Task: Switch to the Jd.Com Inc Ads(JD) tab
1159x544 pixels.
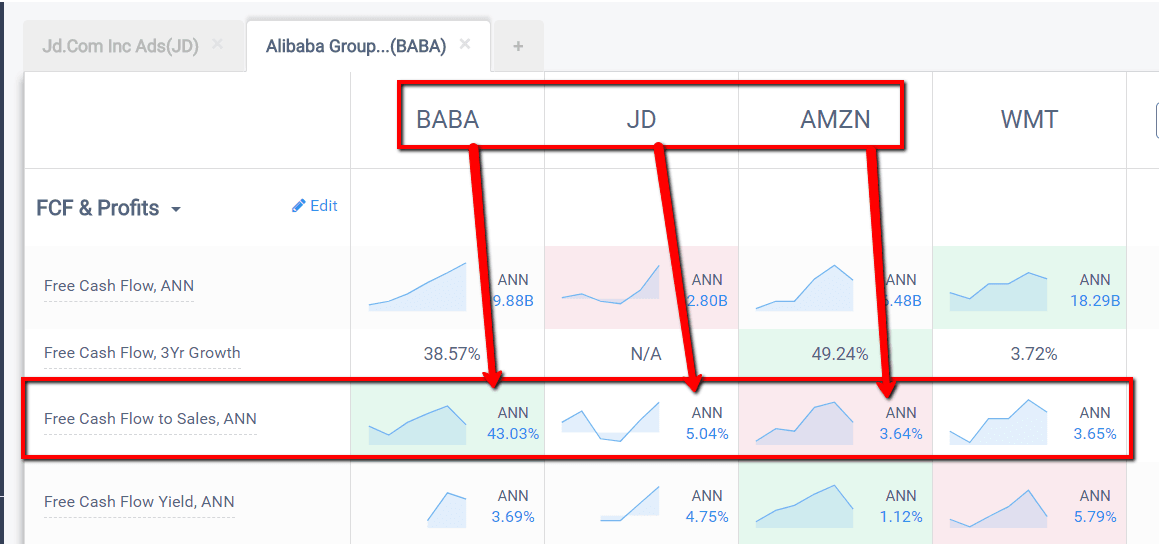Action: 120,46
